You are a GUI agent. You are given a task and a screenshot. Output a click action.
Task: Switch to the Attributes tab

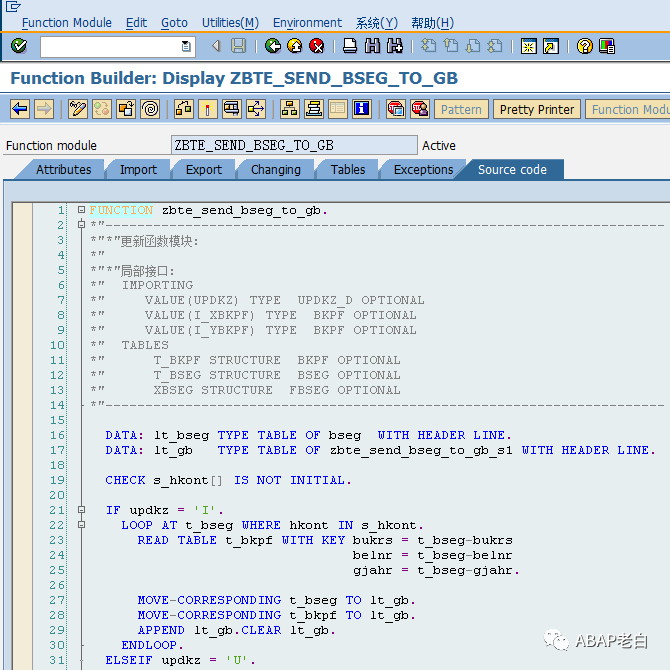tap(63, 170)
